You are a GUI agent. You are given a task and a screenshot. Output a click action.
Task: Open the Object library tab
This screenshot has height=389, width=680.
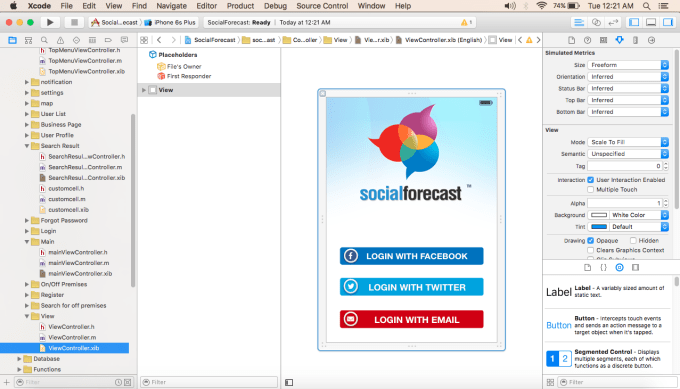pyautogui.click(x=619, y=268)
